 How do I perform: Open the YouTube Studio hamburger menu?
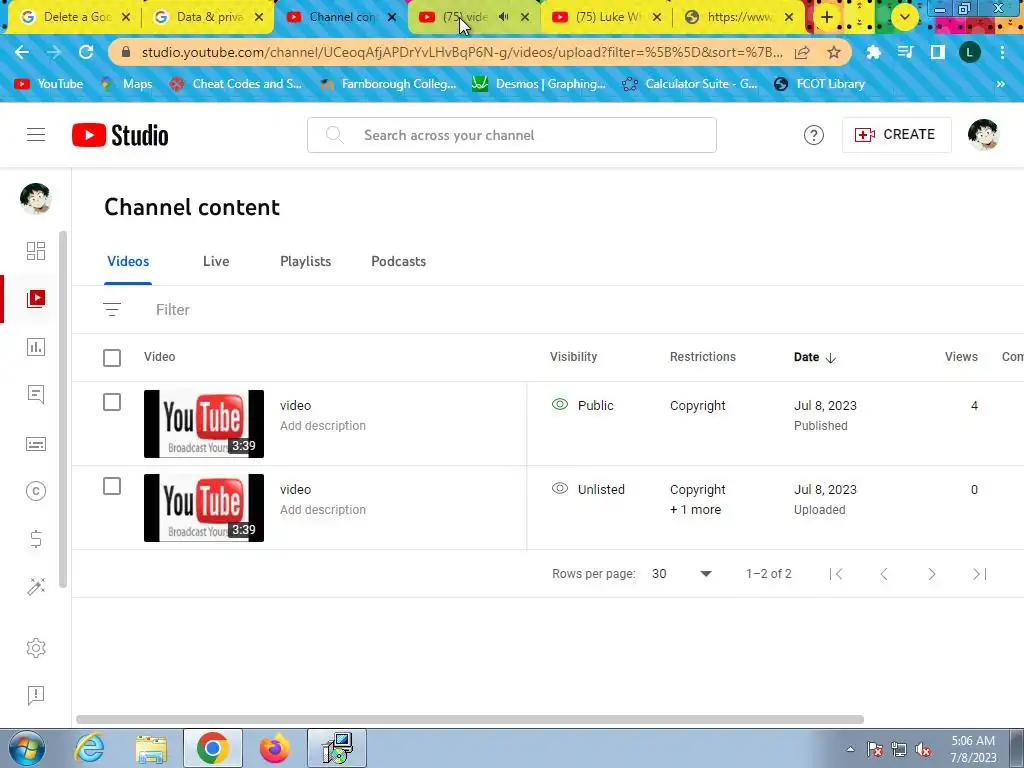tap(36, 135)
